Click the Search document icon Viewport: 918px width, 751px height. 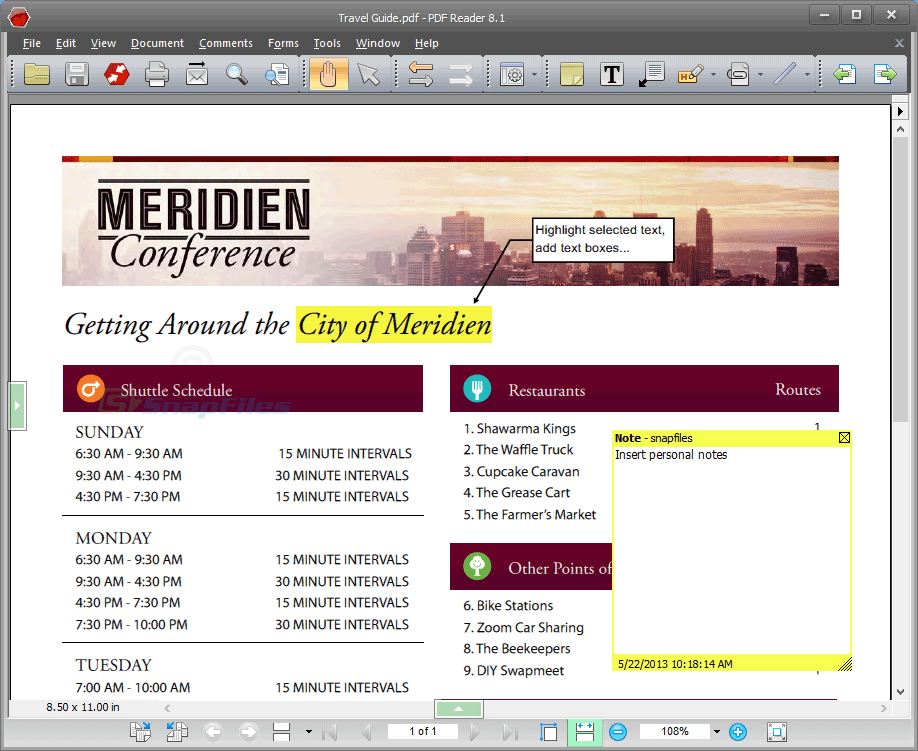tap(277, 74)
